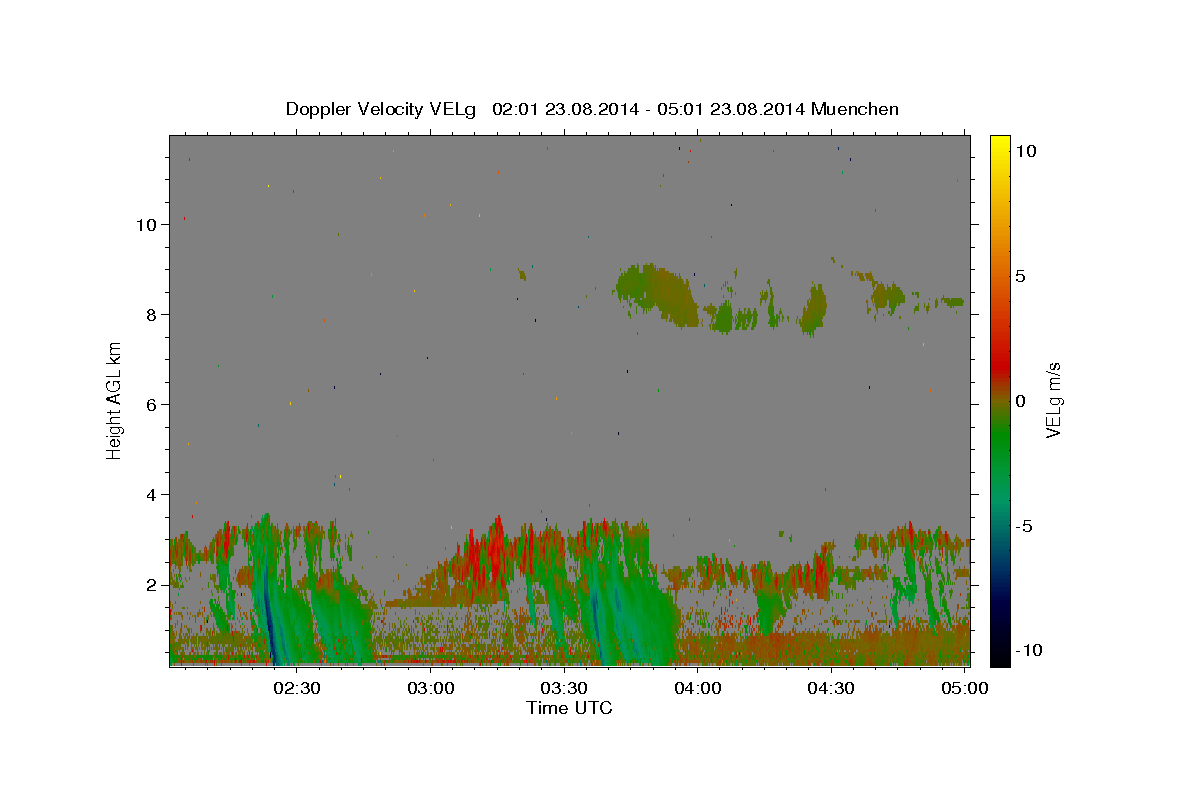Click the 03:00 time tick label
This screenshot has height=800, width=1200.
pos(432,688)
